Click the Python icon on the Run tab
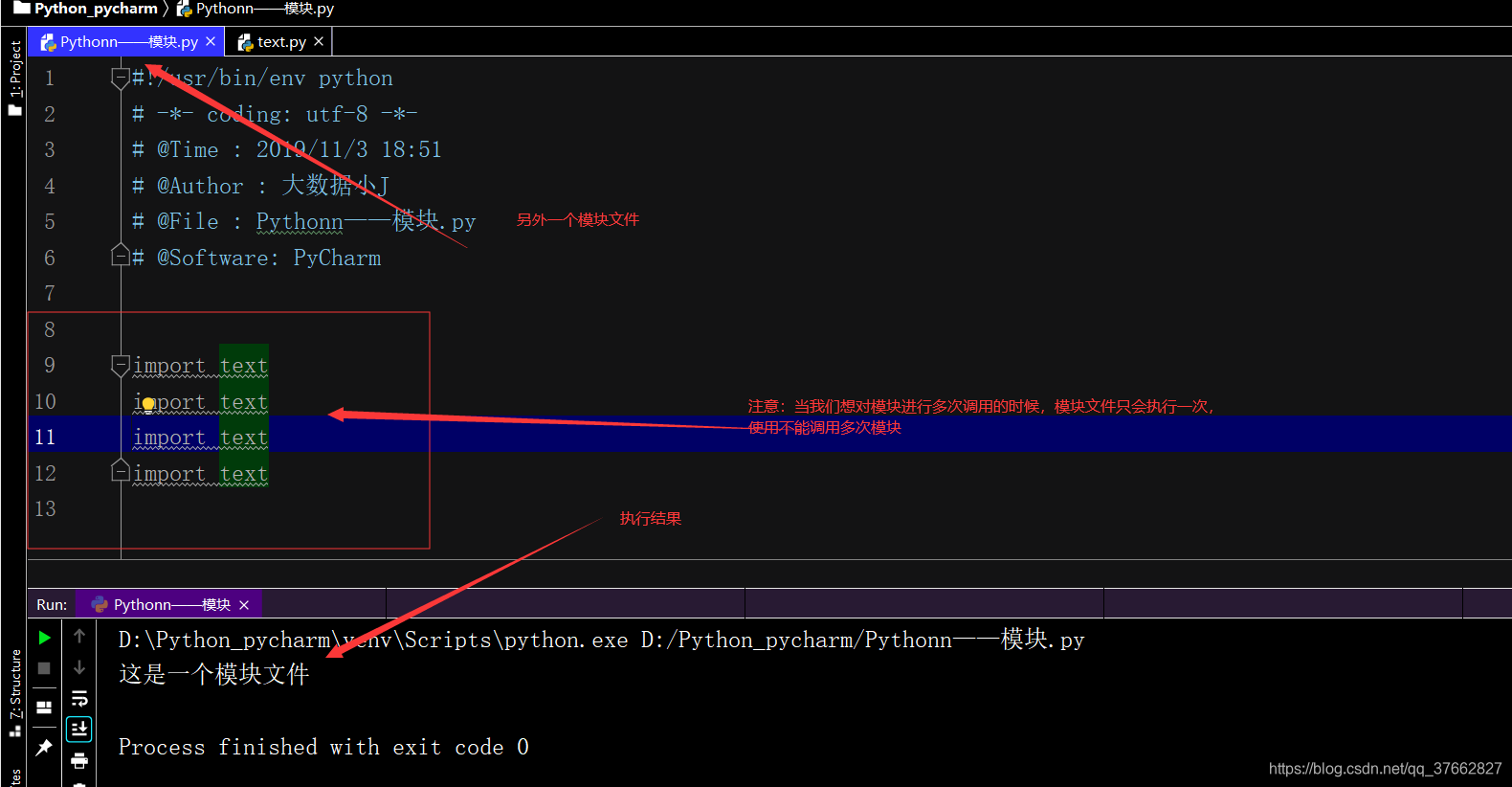This screenshot has height=787, width=1512. click(x=100, y=604)
